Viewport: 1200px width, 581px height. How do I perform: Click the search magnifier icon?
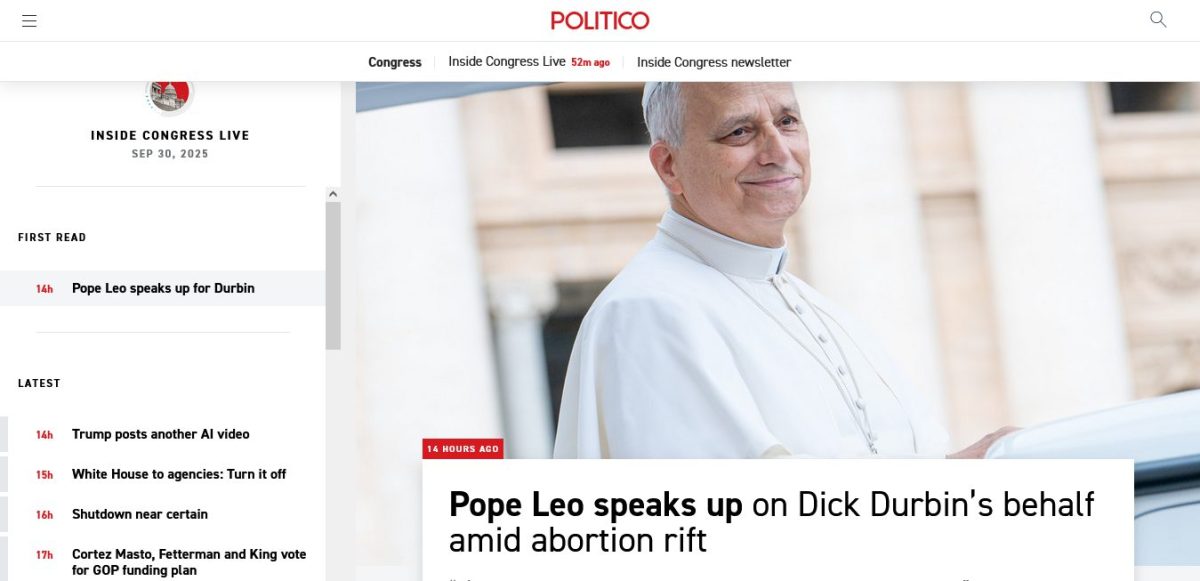[1158, 19]
